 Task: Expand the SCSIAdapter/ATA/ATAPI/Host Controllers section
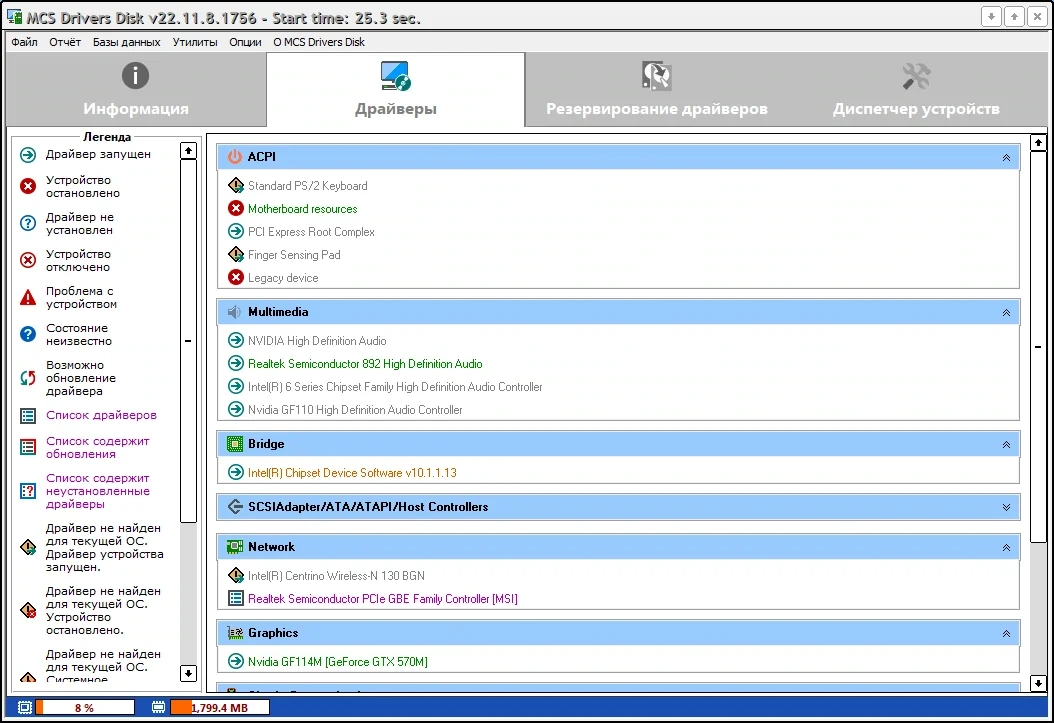pos(1006,507)
